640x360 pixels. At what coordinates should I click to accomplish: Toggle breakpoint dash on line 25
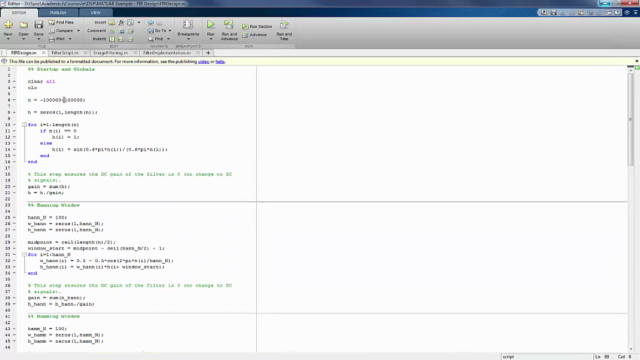tap(14, 218)
